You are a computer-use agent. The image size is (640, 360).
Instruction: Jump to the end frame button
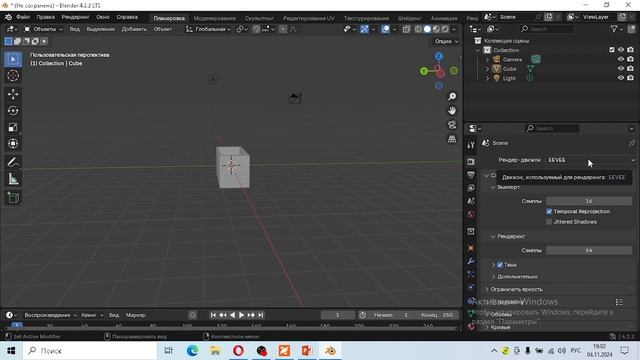tap(260, 315)
